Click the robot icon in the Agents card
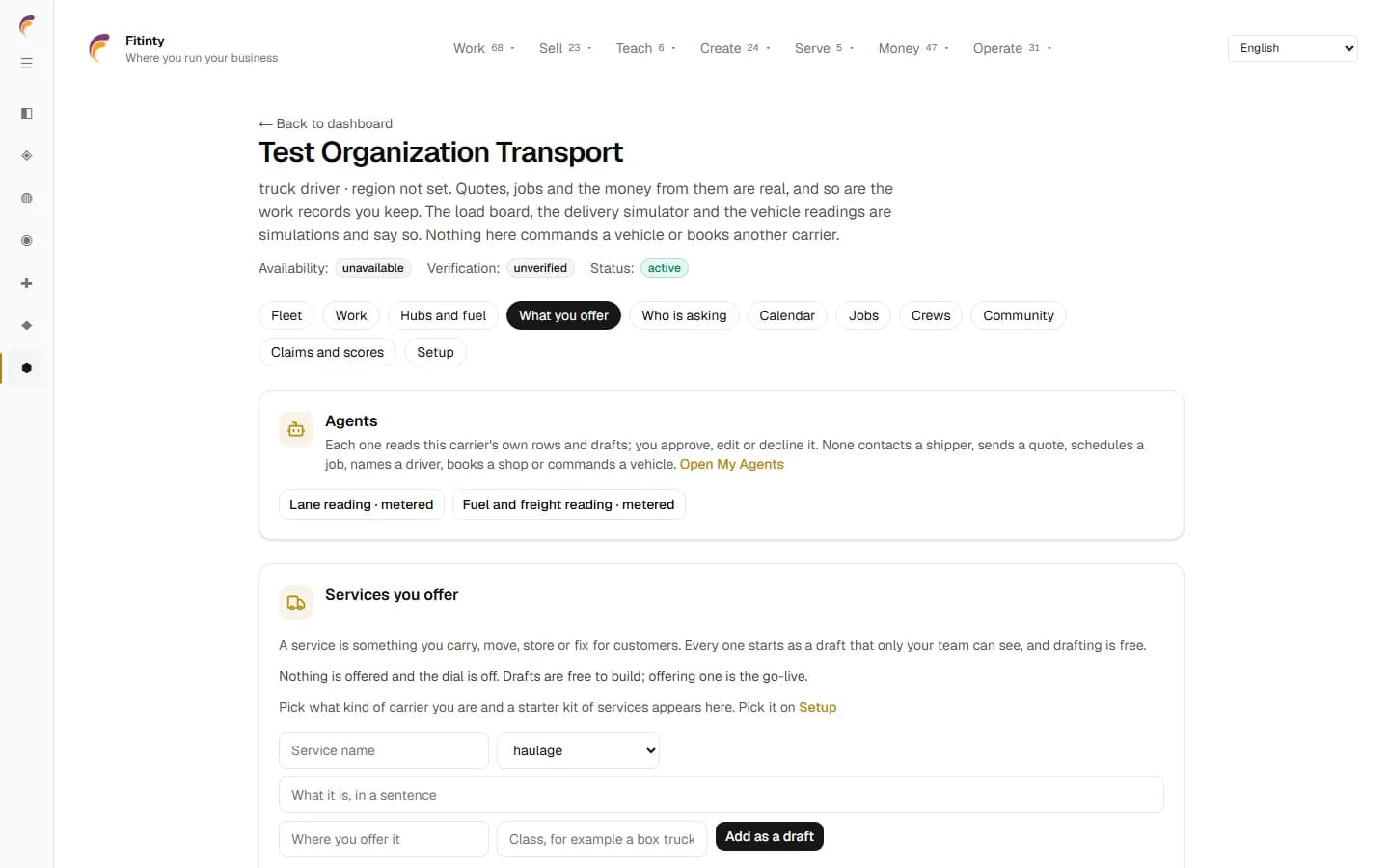The width and height of the screenshot is (1389, 868). tap(296, 430)
